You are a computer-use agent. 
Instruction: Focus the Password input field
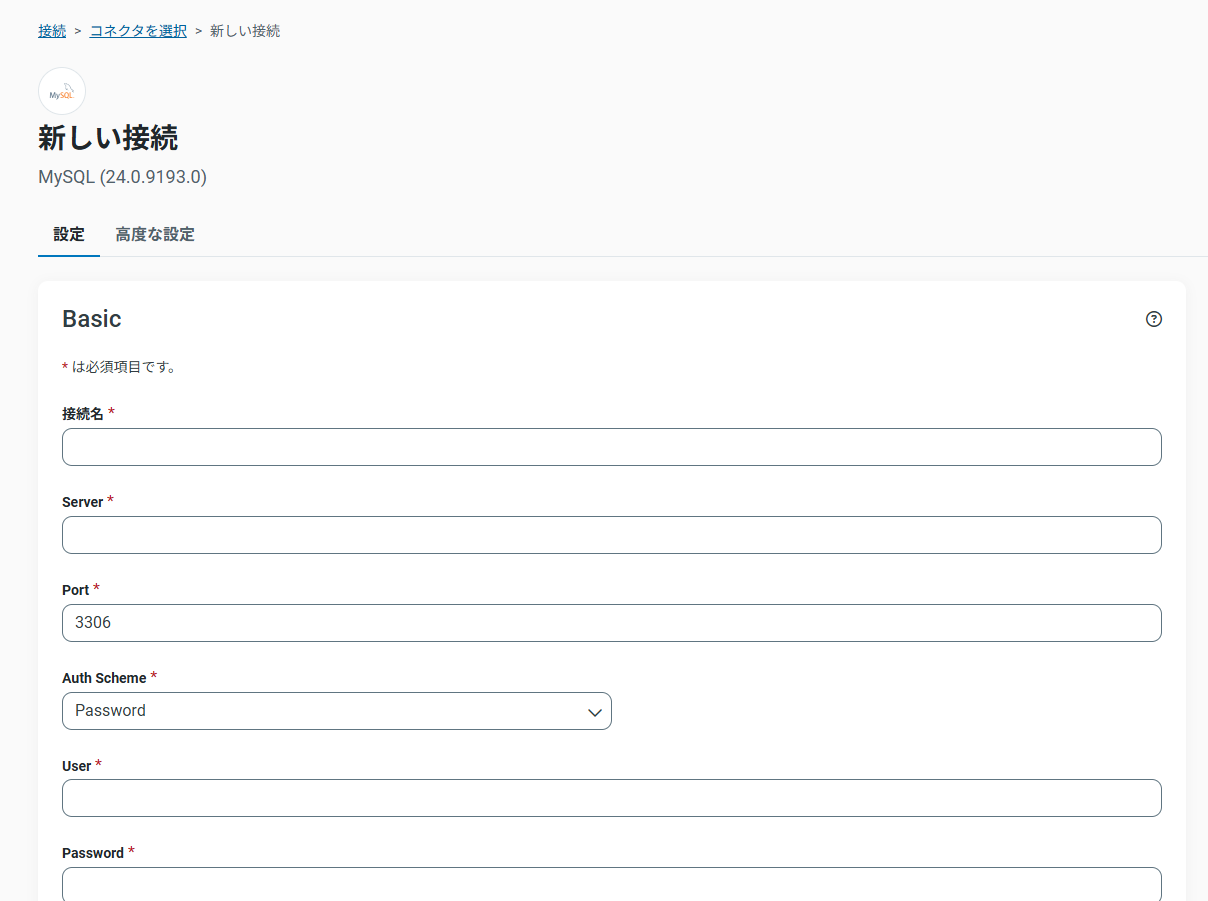click(x=612, y=884)
